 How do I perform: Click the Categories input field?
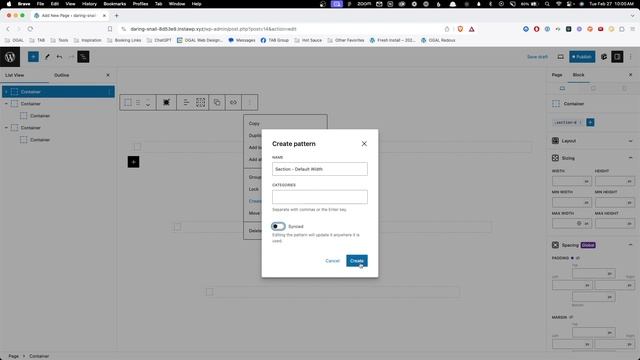tap(320, 197)
